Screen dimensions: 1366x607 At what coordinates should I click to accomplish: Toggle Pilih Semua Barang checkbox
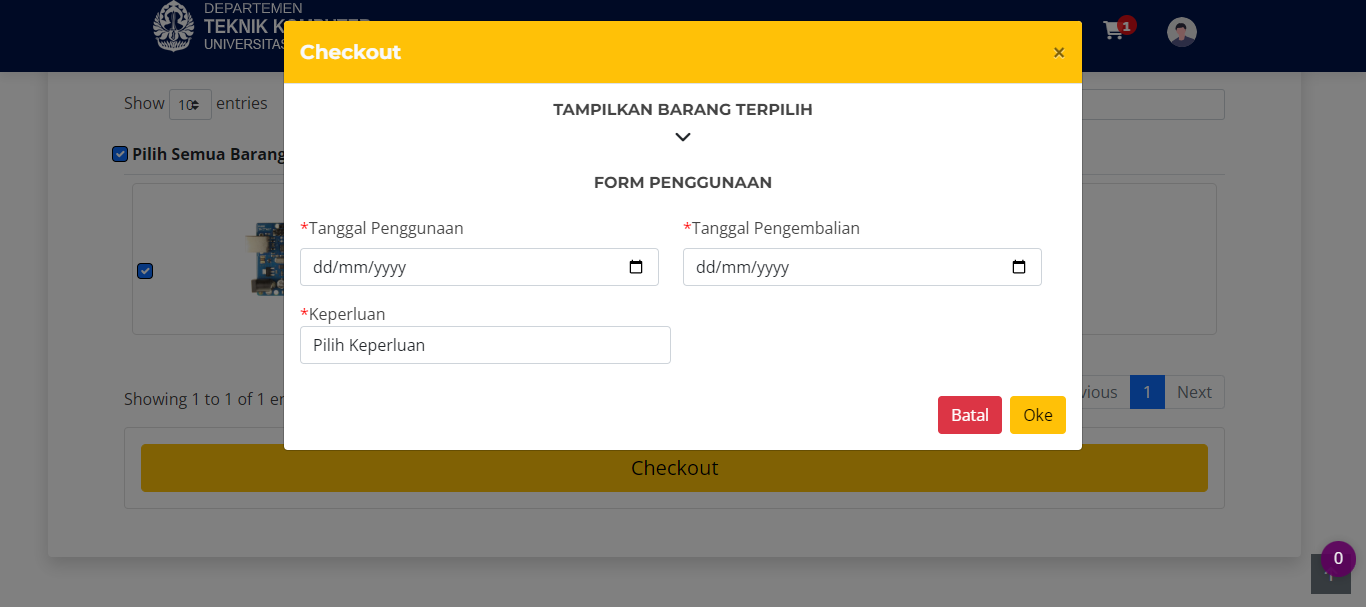[x=120, y=154]
